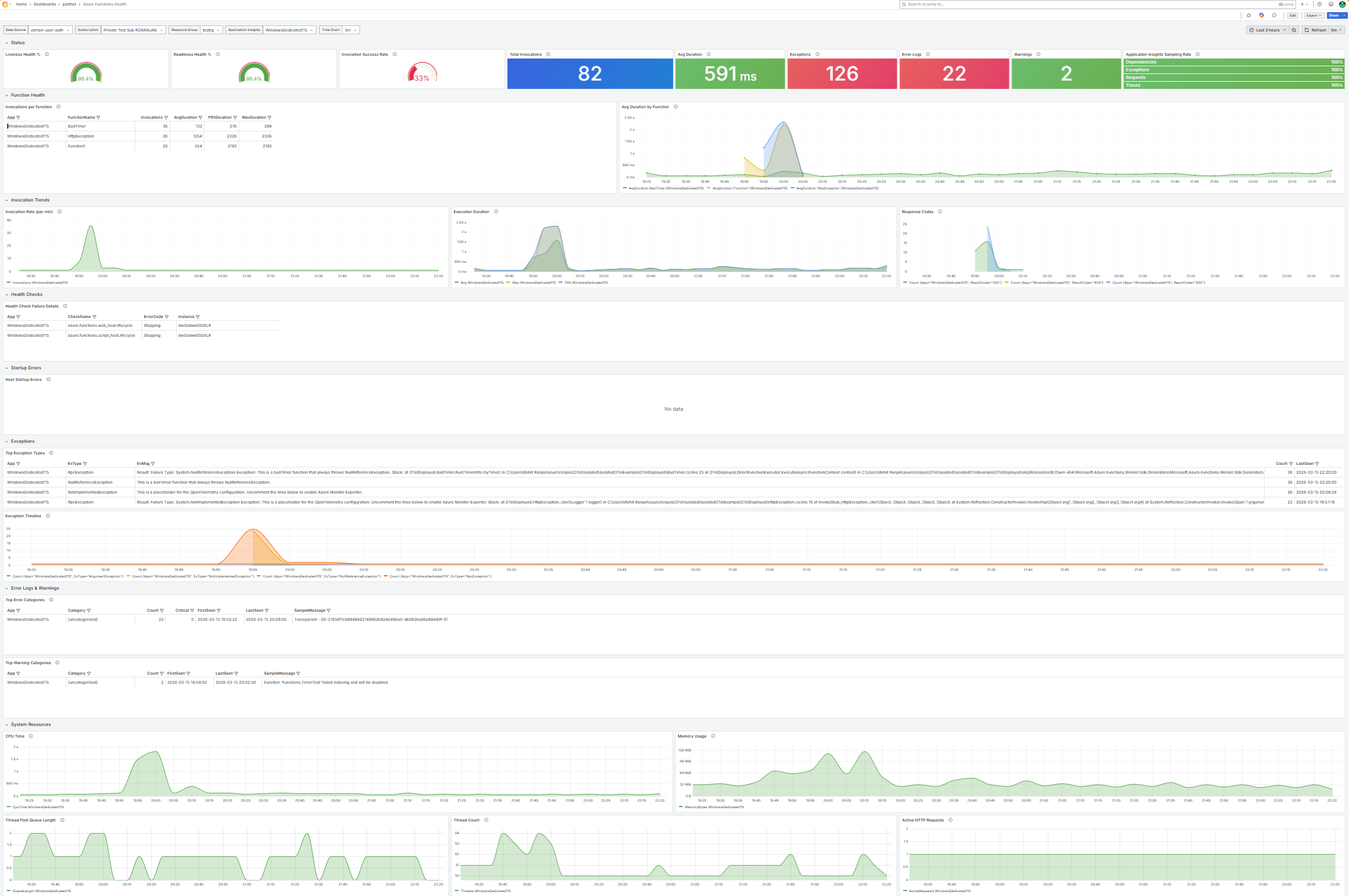Open Application Insights WindowsDedicated115 dropdown
The width and height of the screenshot is (1349, 896).
[289, 30]
